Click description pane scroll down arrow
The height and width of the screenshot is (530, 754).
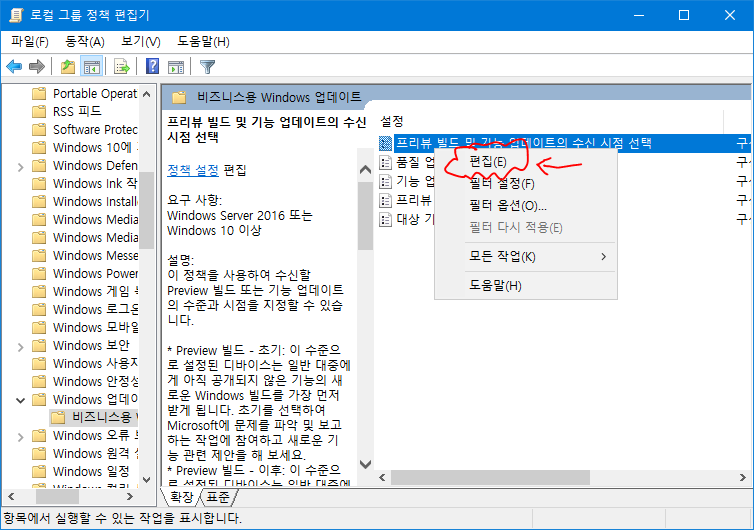tap(365, 464)
